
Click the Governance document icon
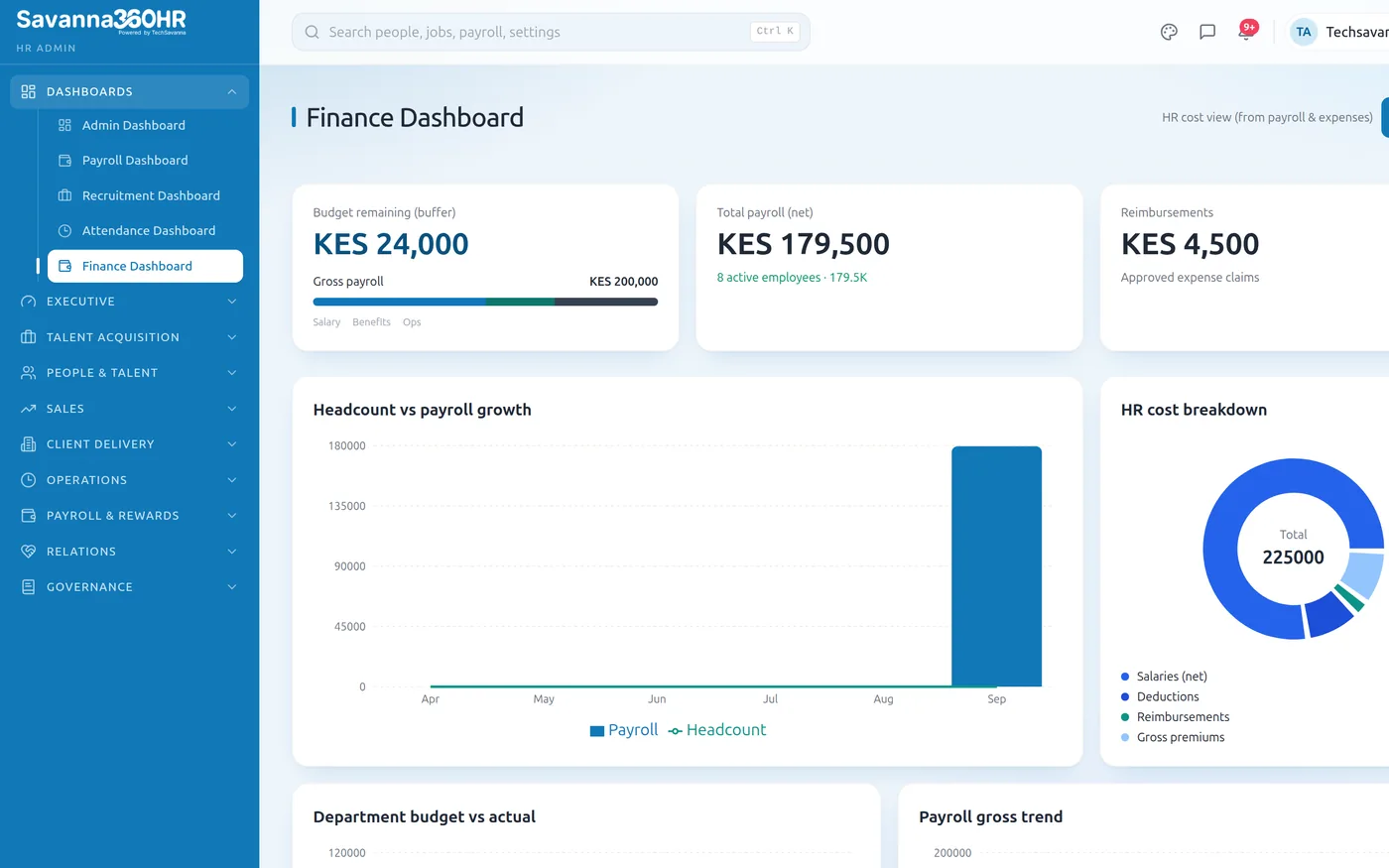pyautogui.click(x=28, y=587)
